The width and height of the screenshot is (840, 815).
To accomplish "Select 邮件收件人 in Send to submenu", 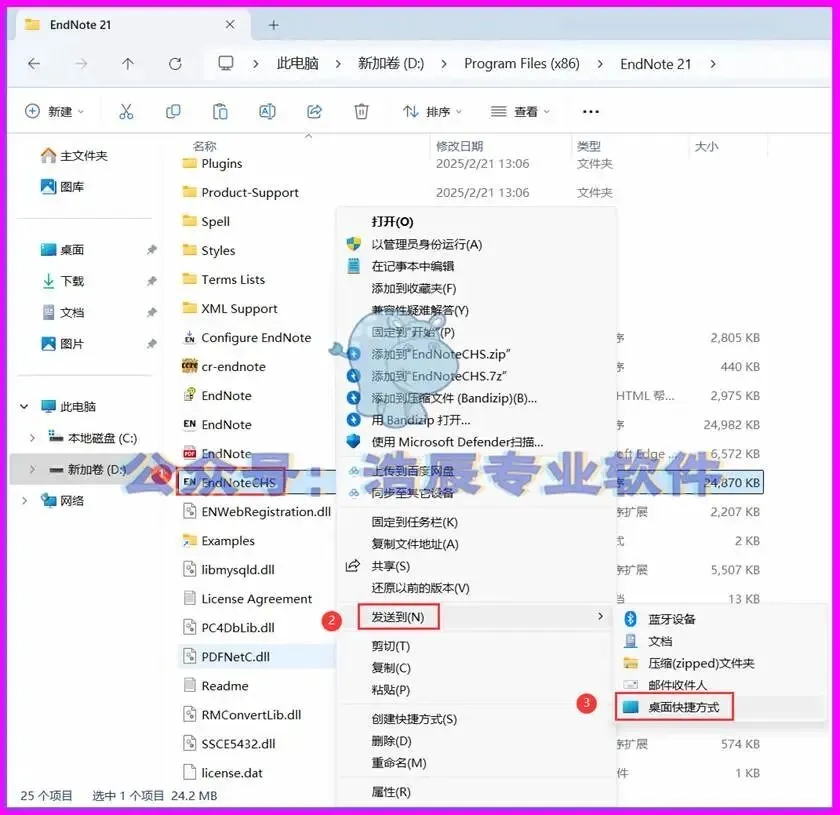I will click(677, 685).
